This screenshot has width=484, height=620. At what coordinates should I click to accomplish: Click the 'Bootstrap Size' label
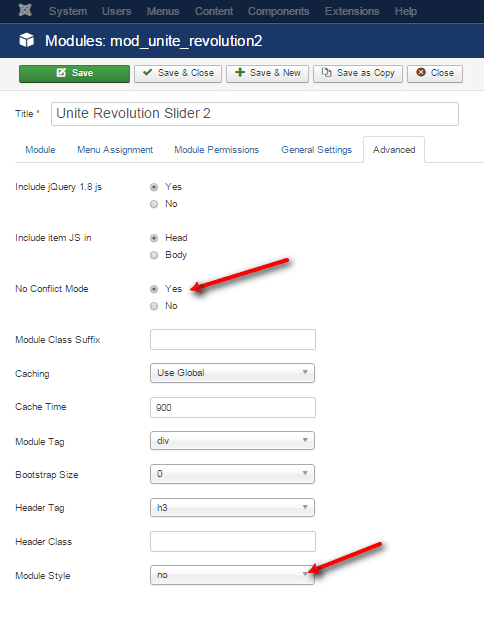tap(47, 474)
